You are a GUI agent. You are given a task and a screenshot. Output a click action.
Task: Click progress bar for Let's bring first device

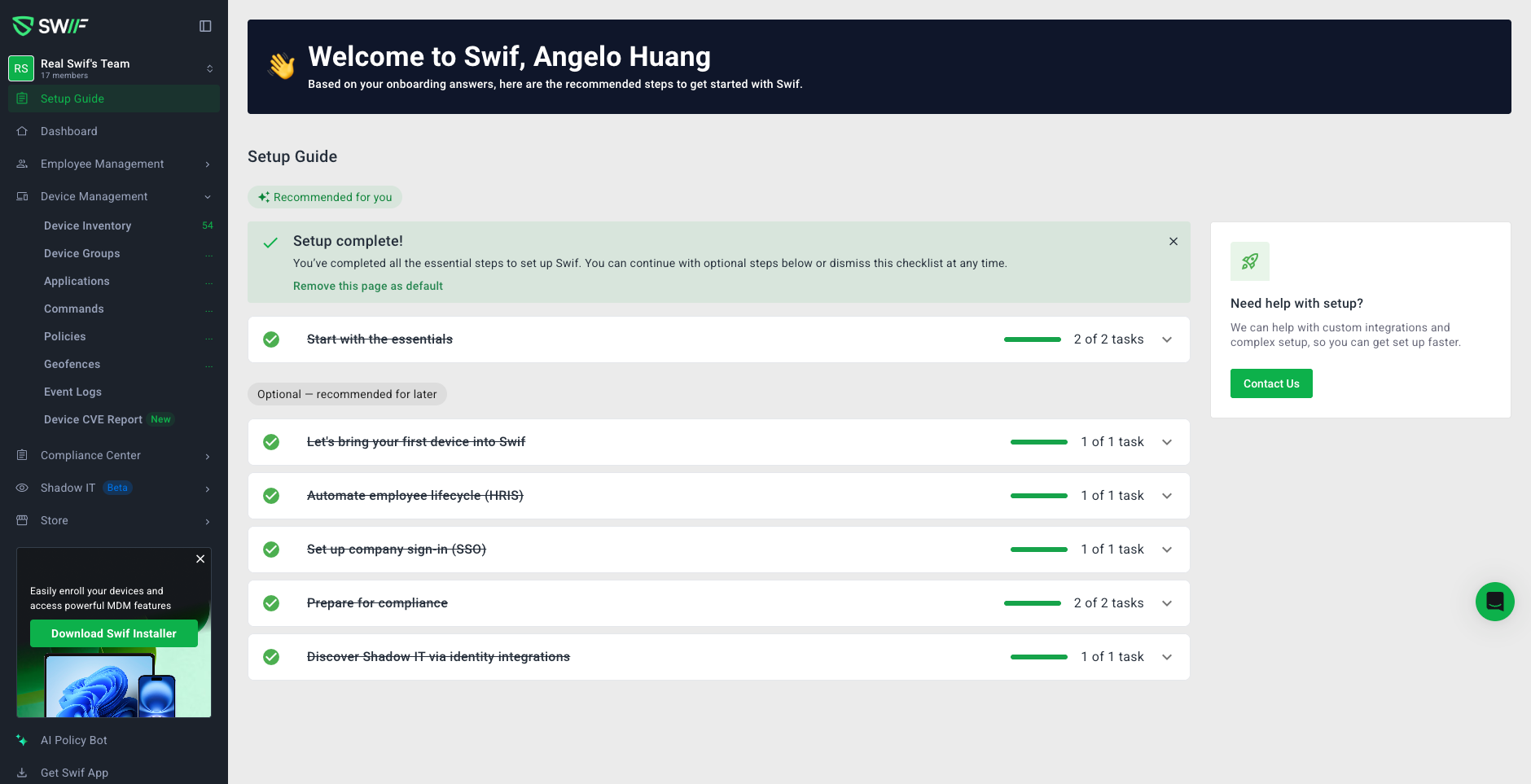click(x=1038, y=442)
